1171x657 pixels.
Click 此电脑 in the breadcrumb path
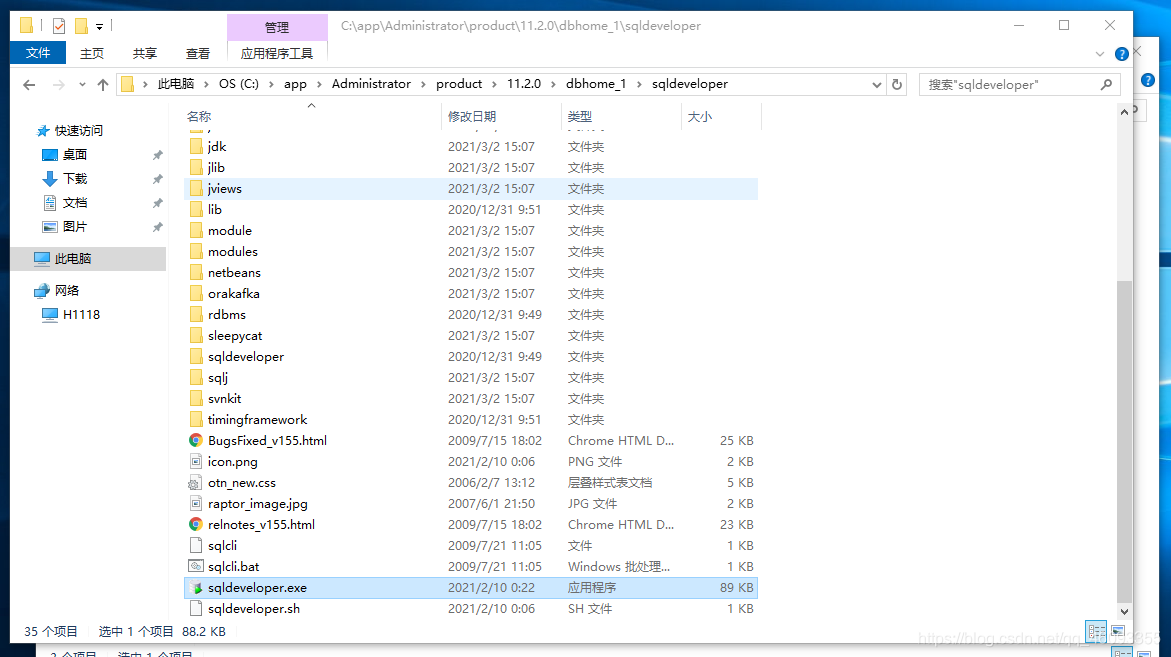pos(176,84)
